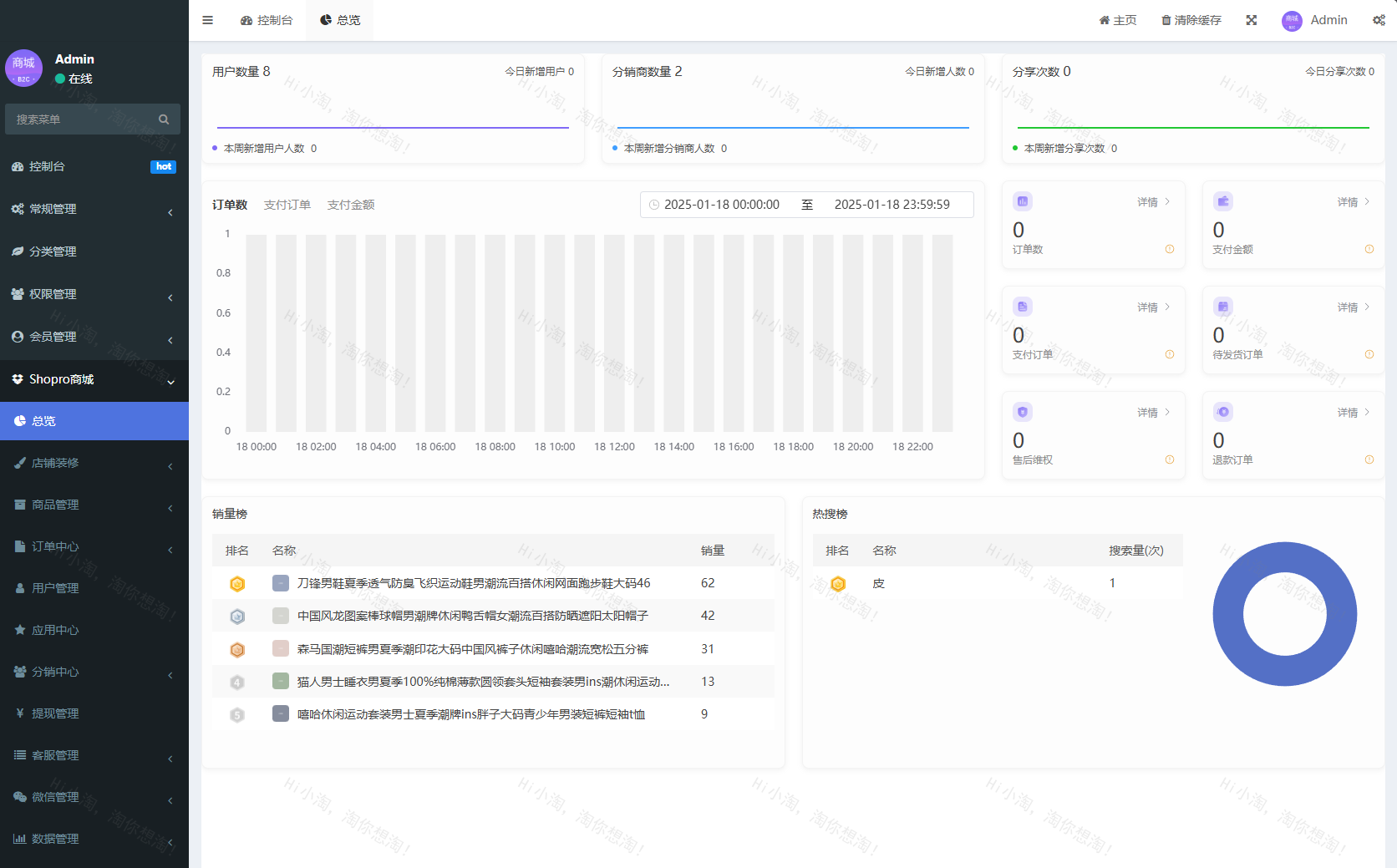Click the clock icon in date range picker
The height and width of the screenshot is (868, 1397).
[x=654, y=205]
